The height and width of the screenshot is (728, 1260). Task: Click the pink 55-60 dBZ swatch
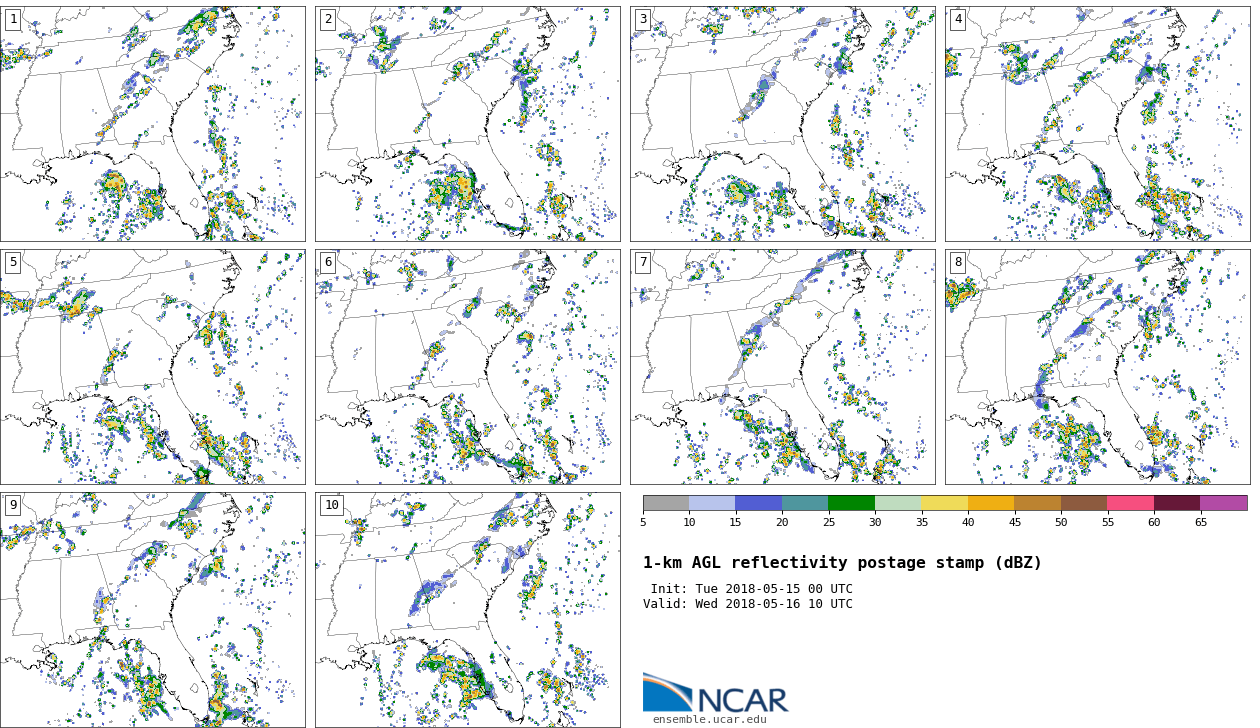(1130, 503)
